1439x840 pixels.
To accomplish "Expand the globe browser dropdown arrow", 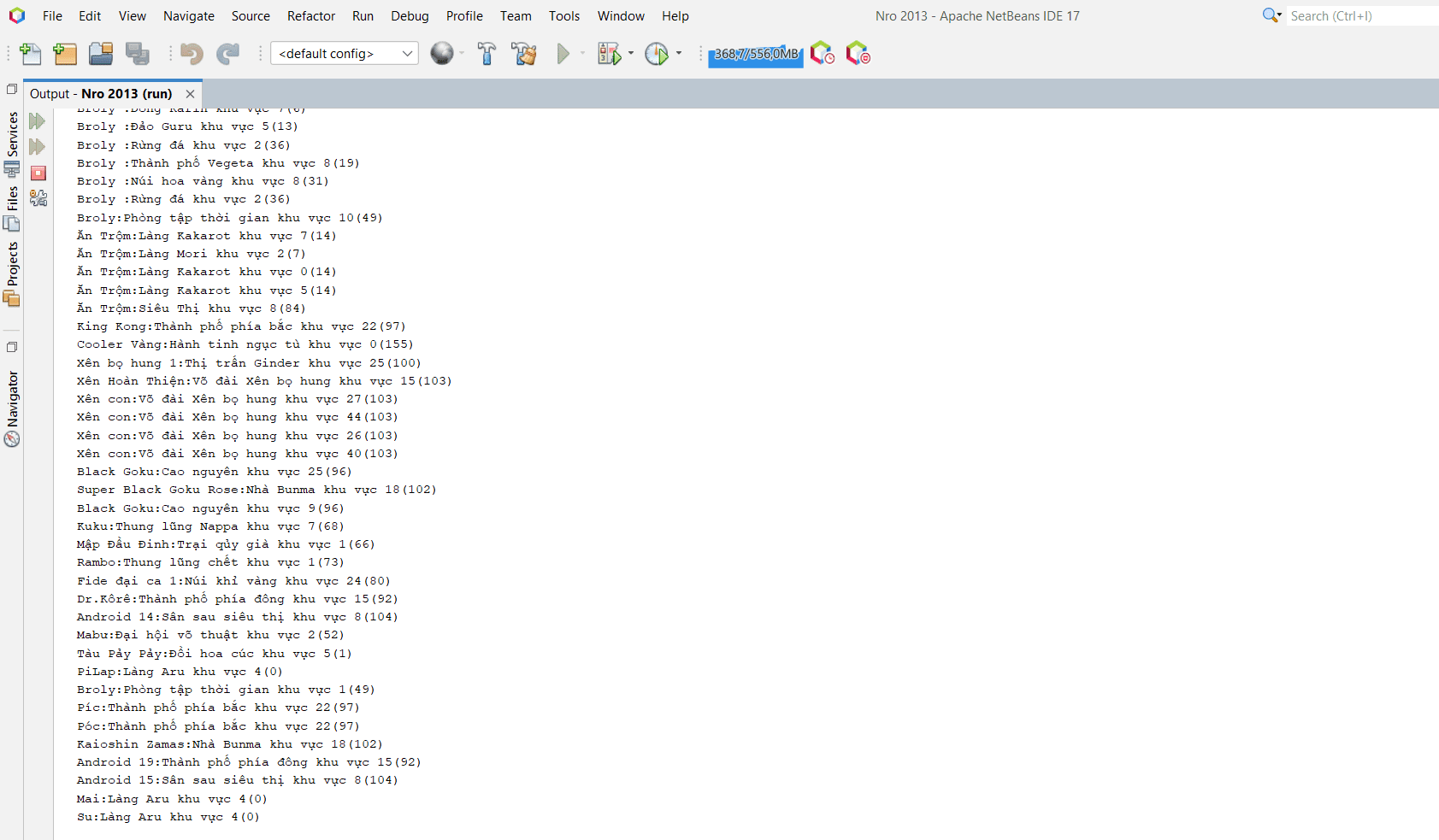I will [462, 54].
